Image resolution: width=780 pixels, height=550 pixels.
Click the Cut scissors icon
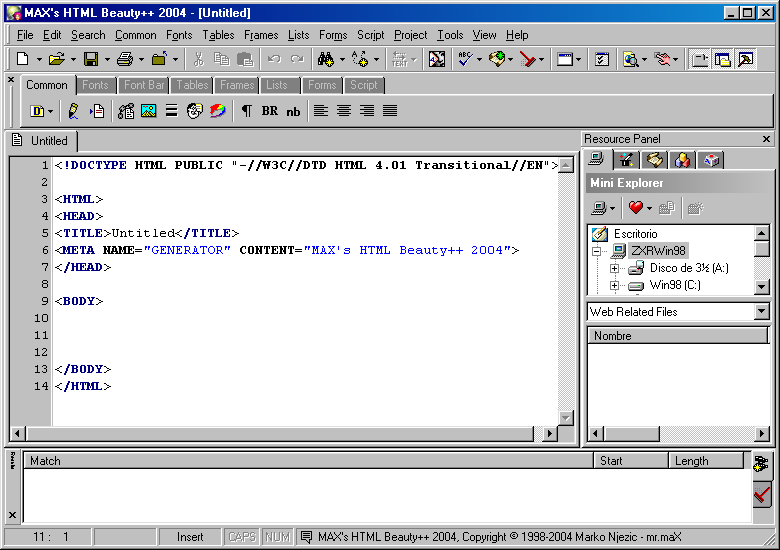tap(198, 59)
